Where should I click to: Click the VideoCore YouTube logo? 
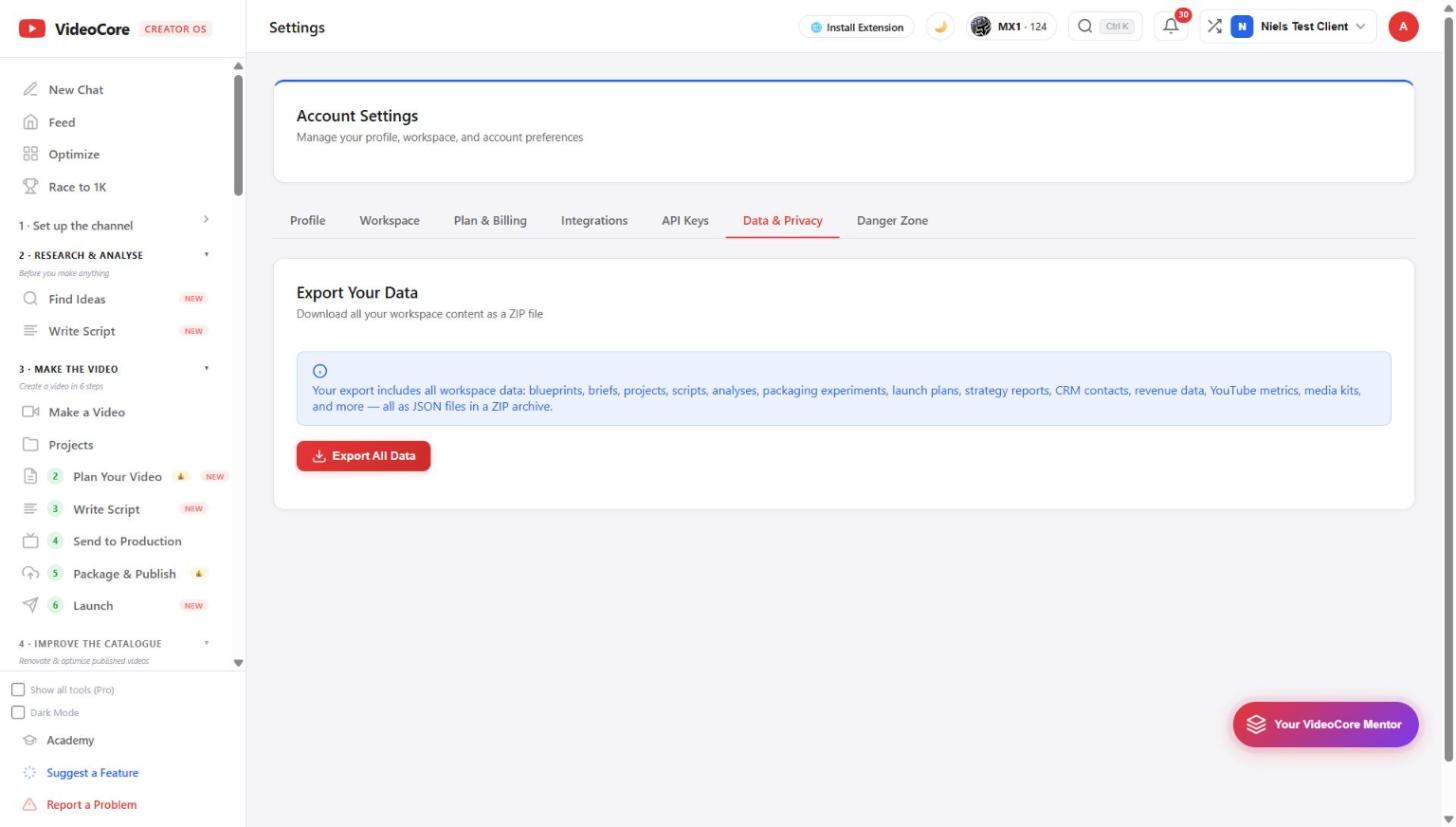[x=32, y=29]
